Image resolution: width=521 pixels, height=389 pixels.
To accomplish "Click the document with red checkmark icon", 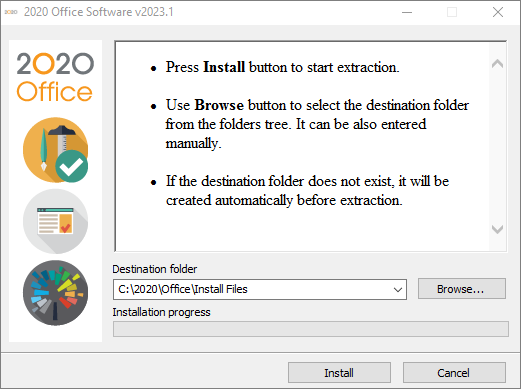I will (x=55, y=221).
